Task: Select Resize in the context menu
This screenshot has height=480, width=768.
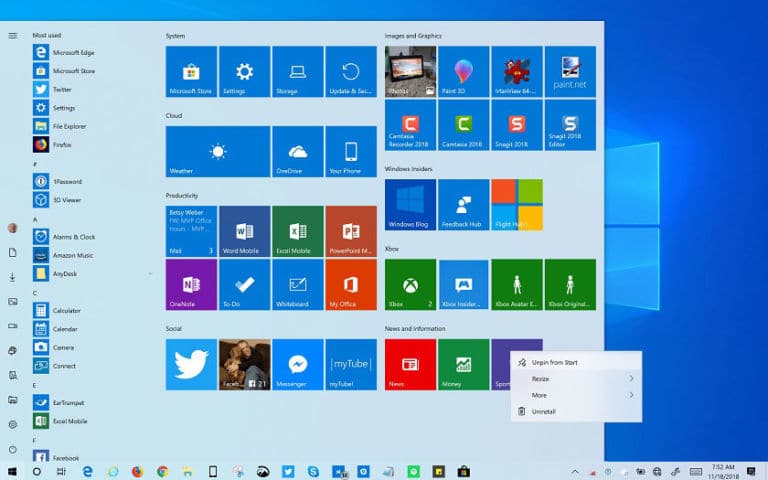Action: 576,379
